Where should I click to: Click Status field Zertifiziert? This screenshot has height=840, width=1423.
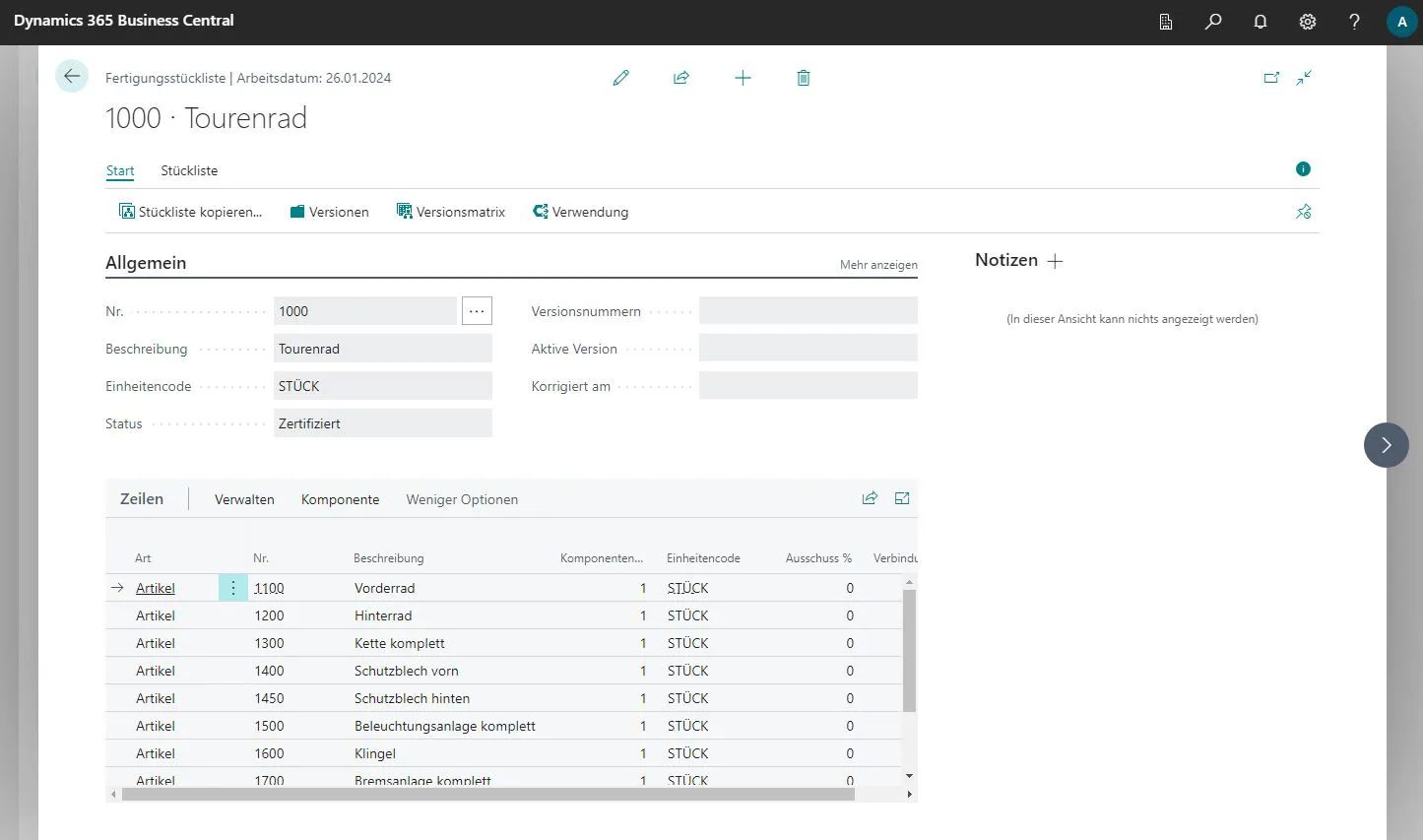click(x=383, y=423)
